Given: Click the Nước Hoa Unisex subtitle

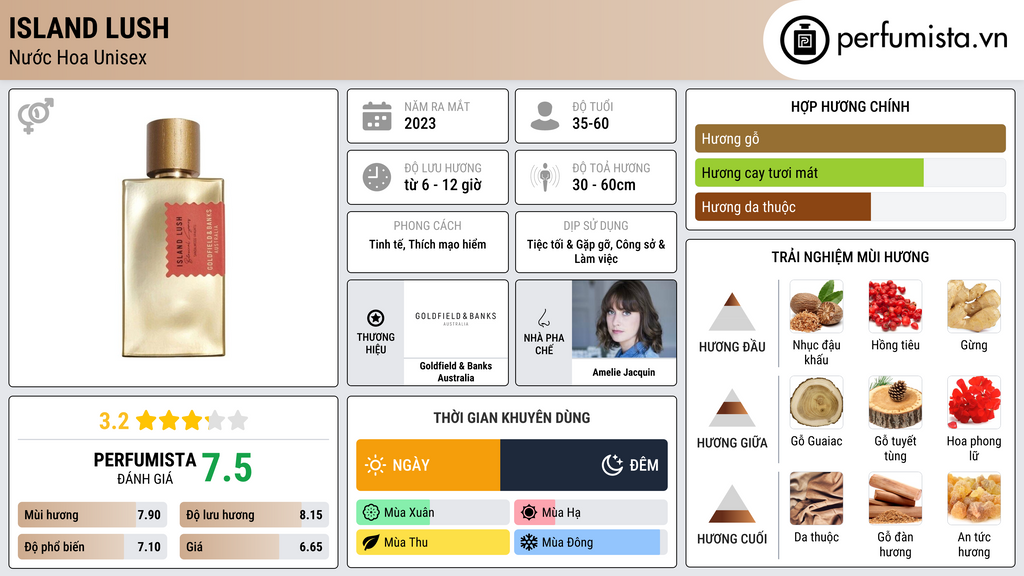Looking at the screenshot, I should [x=78, y=57].
